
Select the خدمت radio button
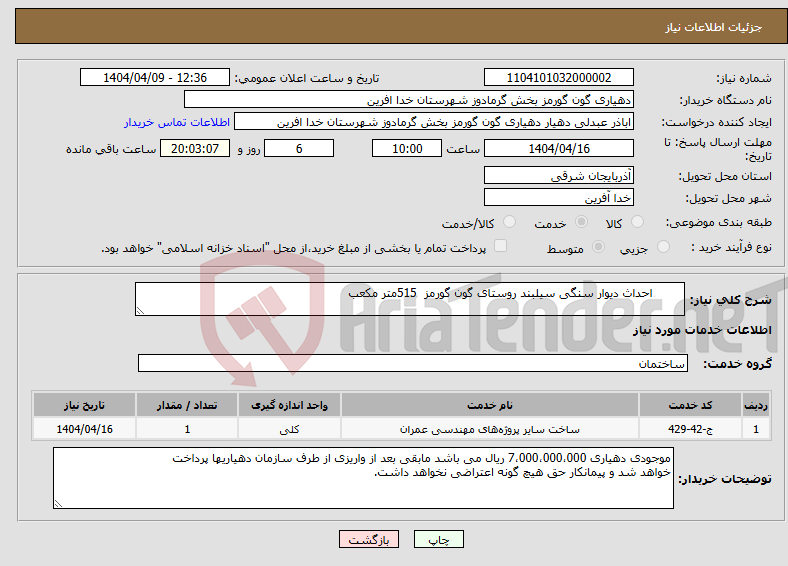coord(581,222)
